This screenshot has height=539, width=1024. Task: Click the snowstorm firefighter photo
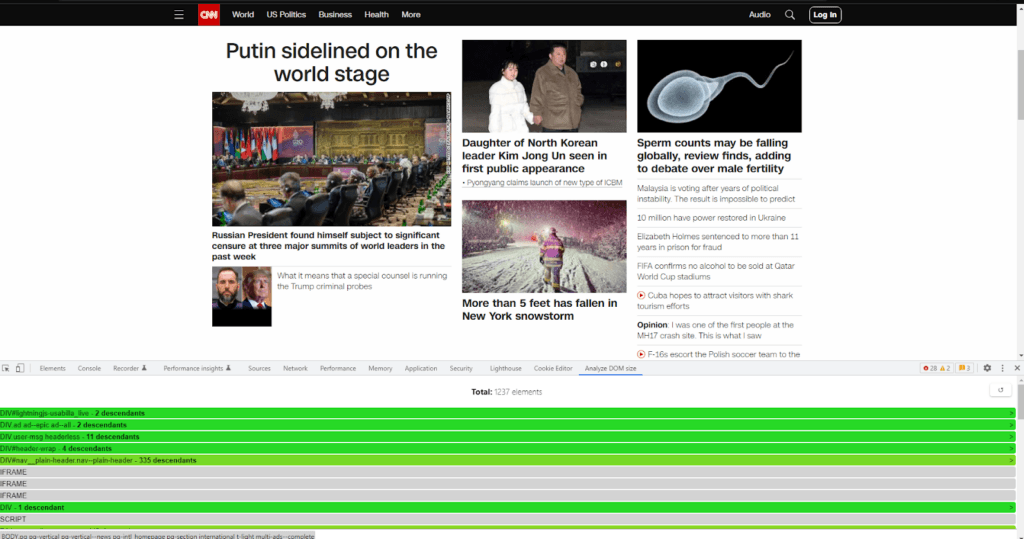point(544,246)
